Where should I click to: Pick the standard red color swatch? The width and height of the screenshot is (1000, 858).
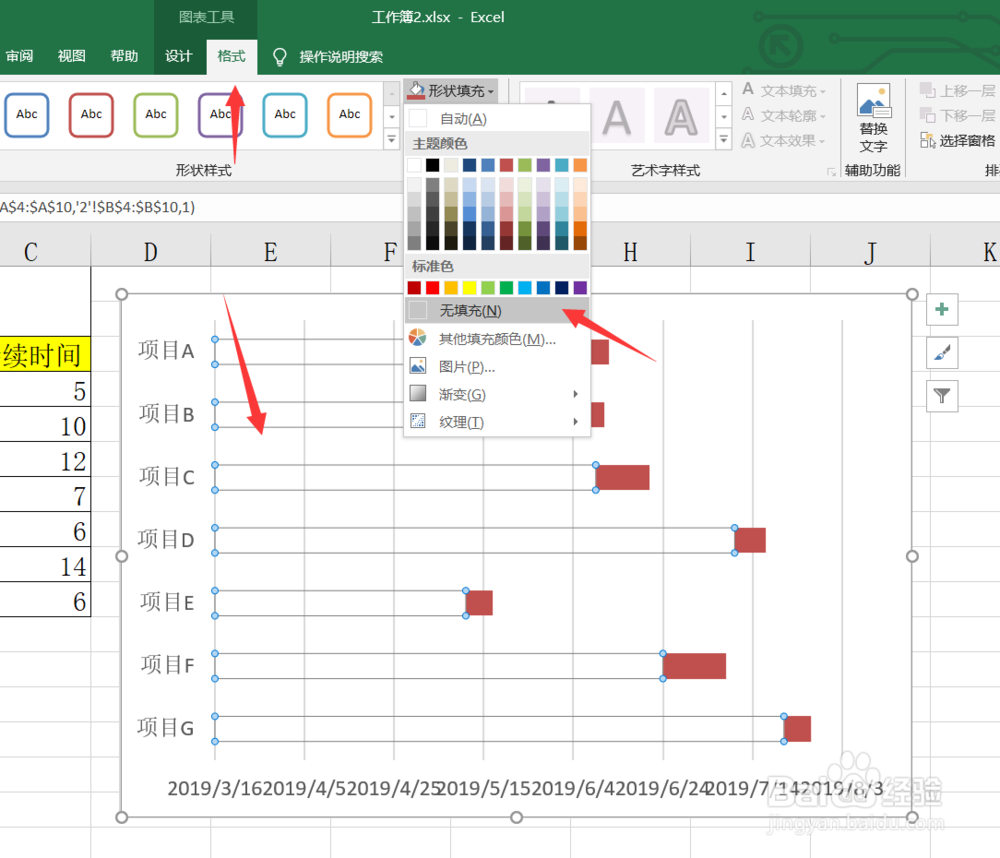click(x=432, y=288)
